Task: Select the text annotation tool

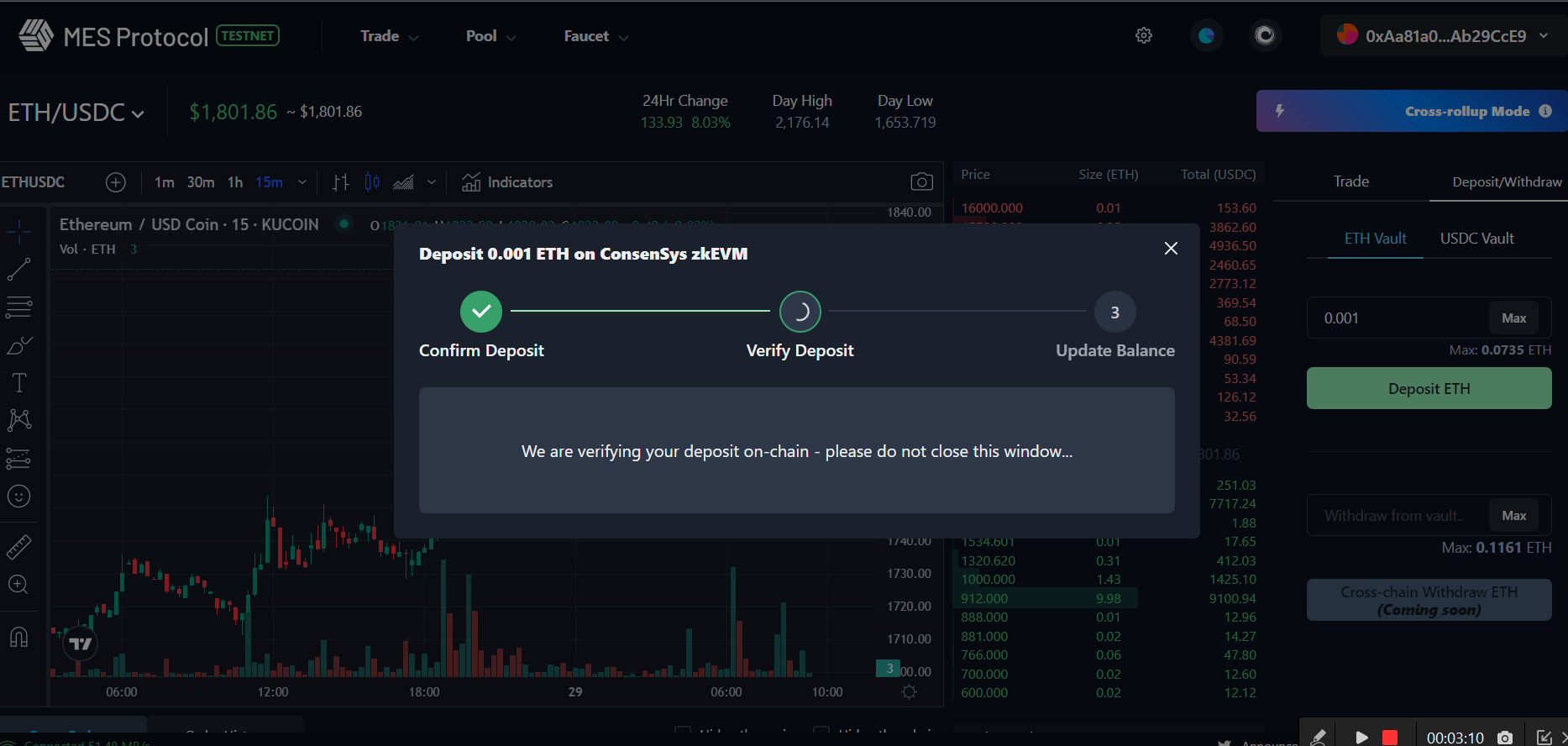Action: tap(18, 383)
